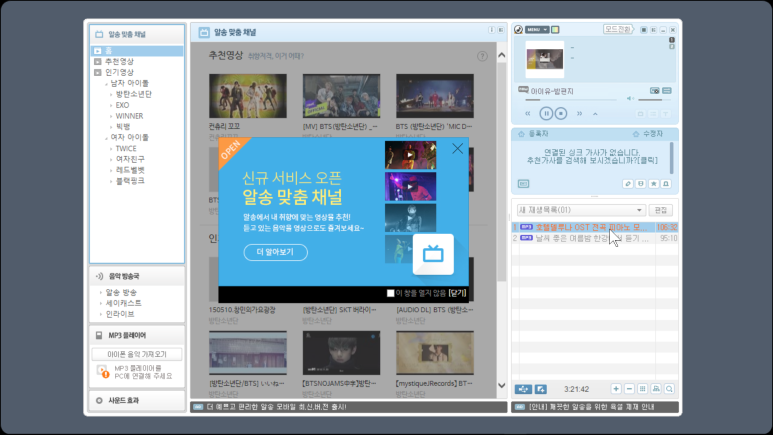
Task: Select 세이캐스트 under 음악 방송국
Action: pos(123,303)
